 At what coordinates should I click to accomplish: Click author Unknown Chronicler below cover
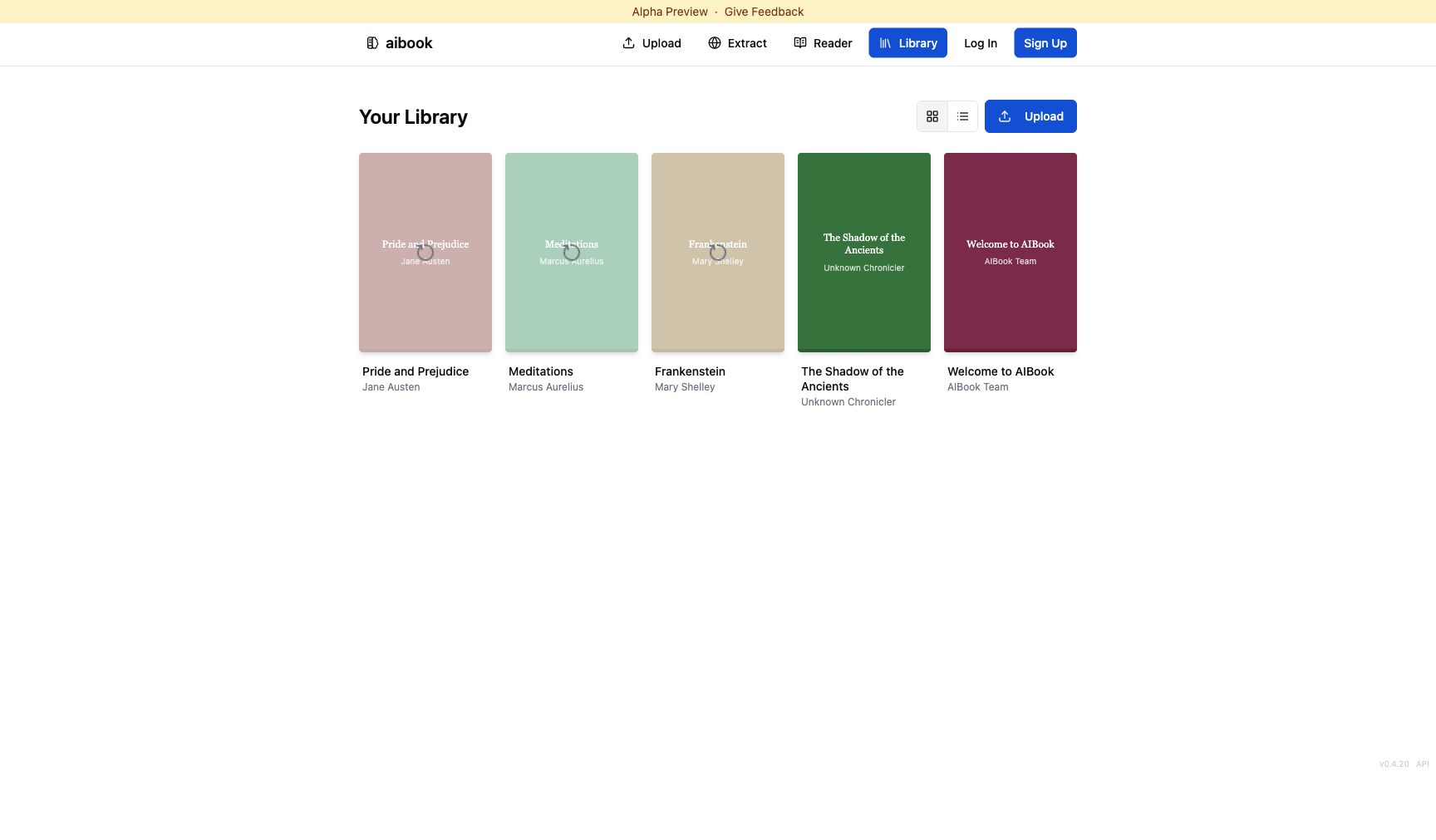click(848, 402)
